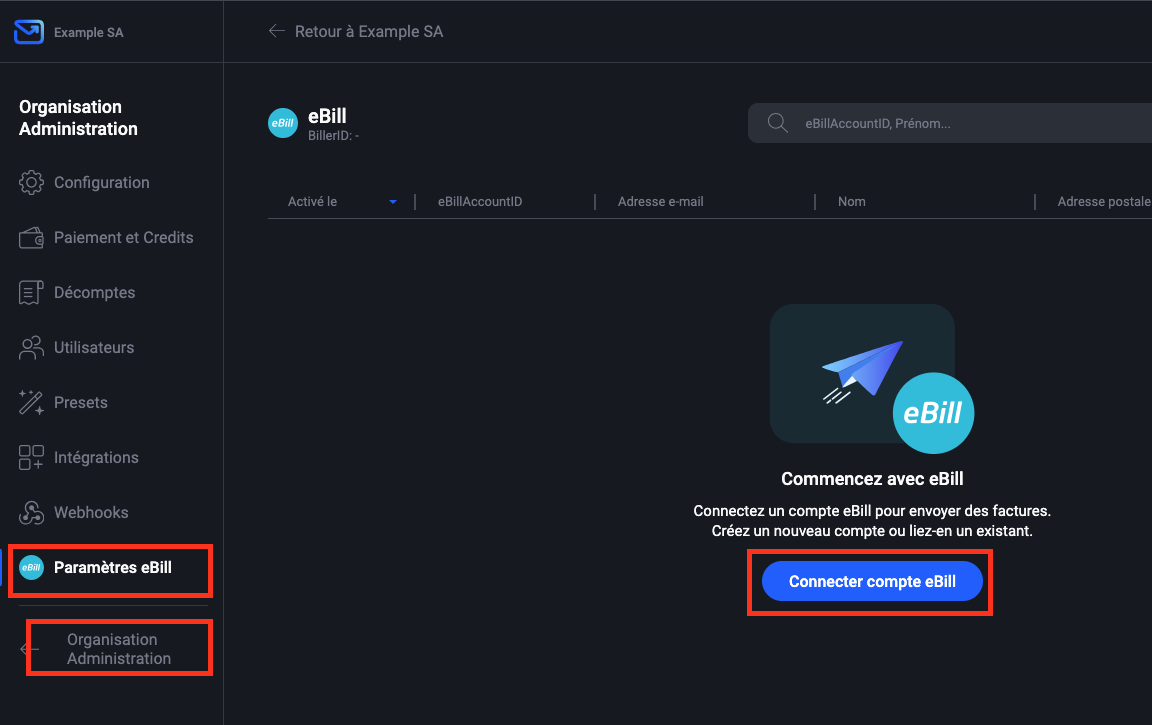Open the Utilisateurs section
Screen dimensions: 1152x725
93,347
